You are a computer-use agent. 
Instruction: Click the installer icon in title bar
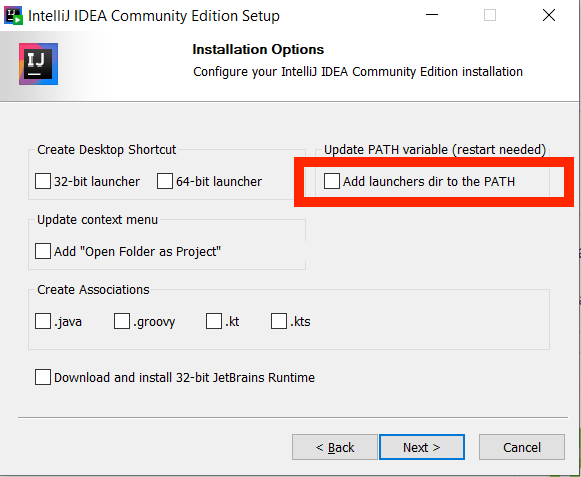(13, 15)
